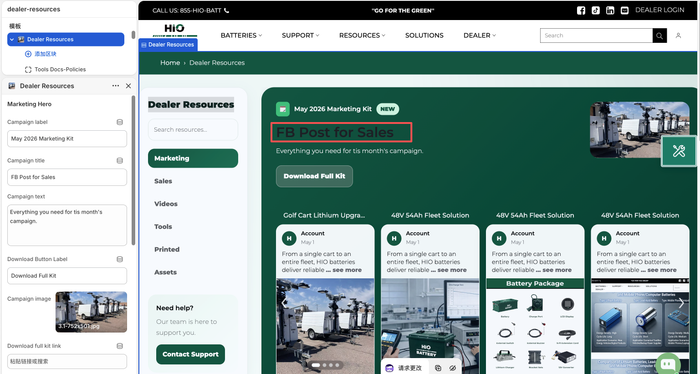Click 'see more' on the Golf Cart Lithium post

coord(346,270)
